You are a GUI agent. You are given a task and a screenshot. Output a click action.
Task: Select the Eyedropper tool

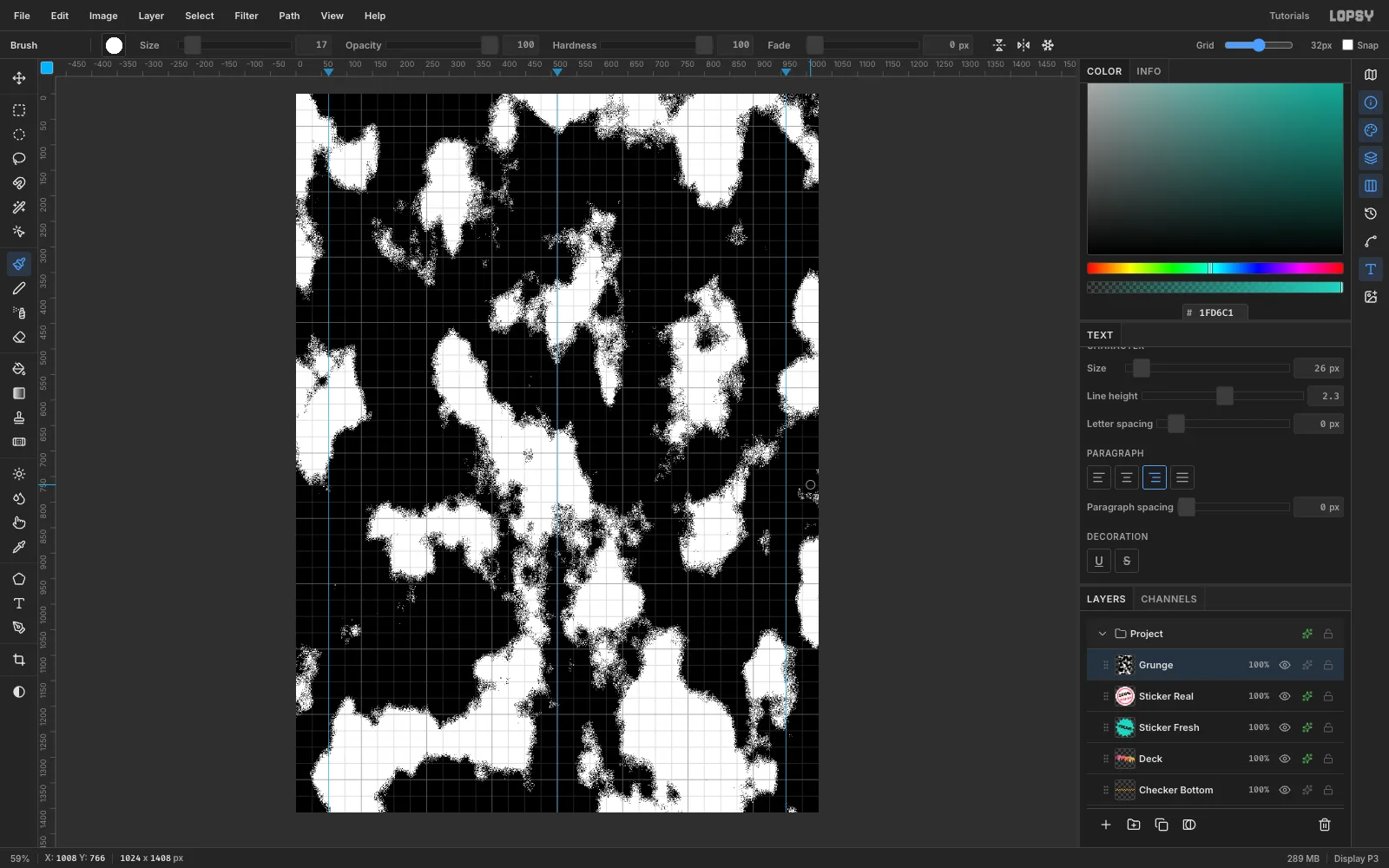19,547
